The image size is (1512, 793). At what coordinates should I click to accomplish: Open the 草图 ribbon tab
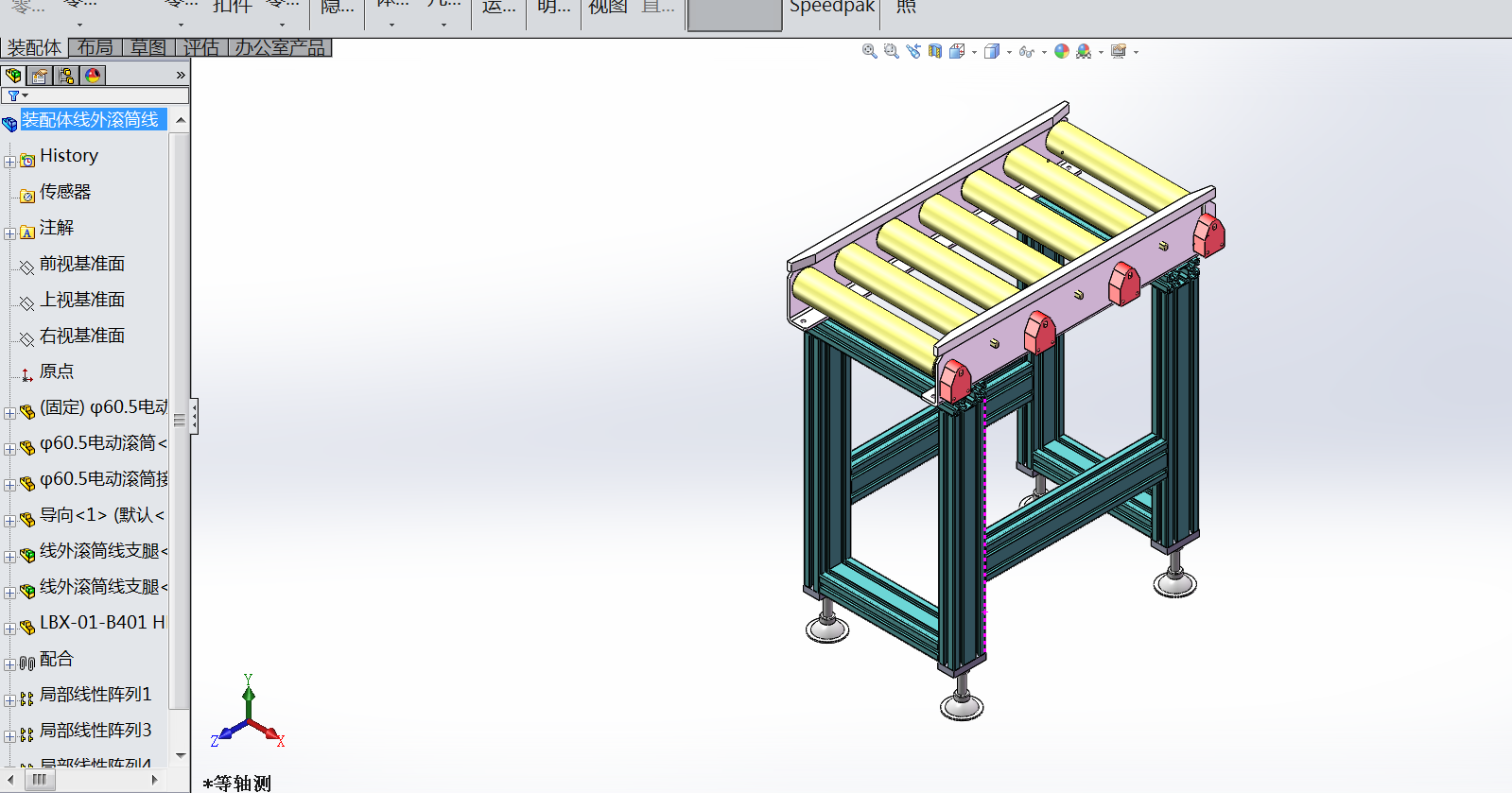pos(148,47)
